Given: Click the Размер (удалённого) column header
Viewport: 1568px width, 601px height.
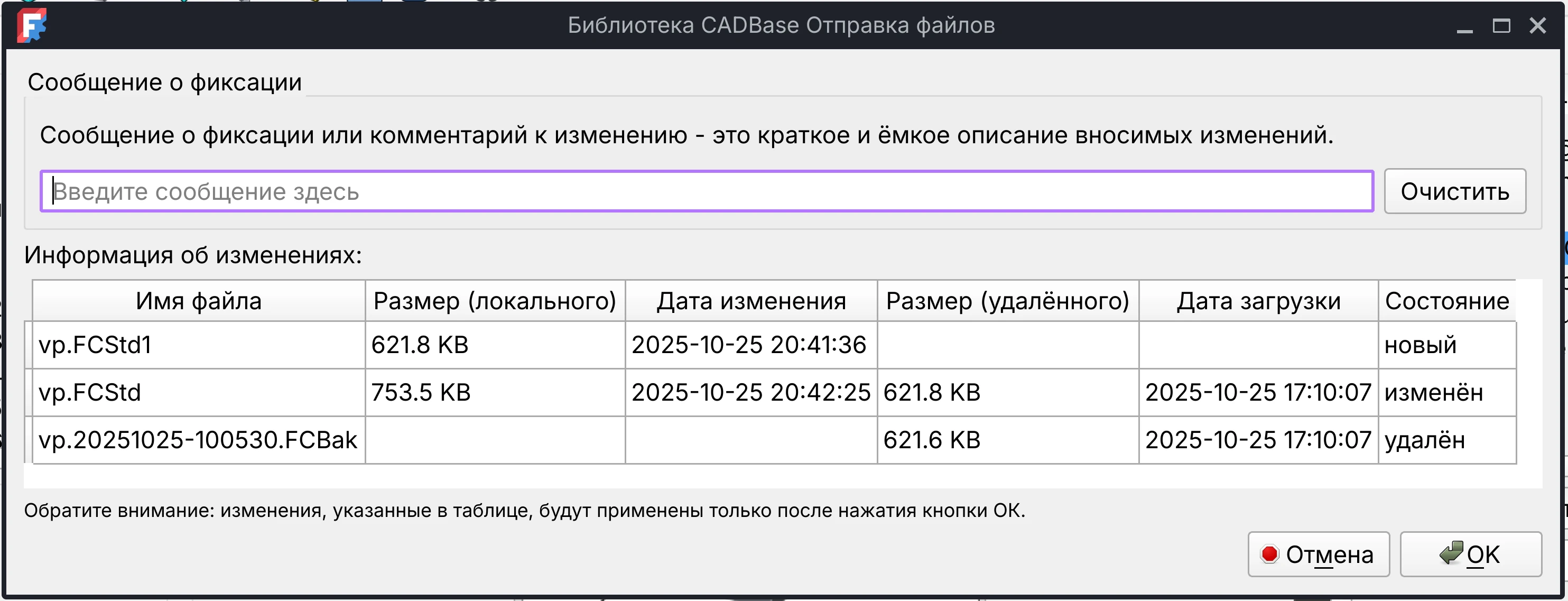Looking at the screenshot, I should point(1007,300).
